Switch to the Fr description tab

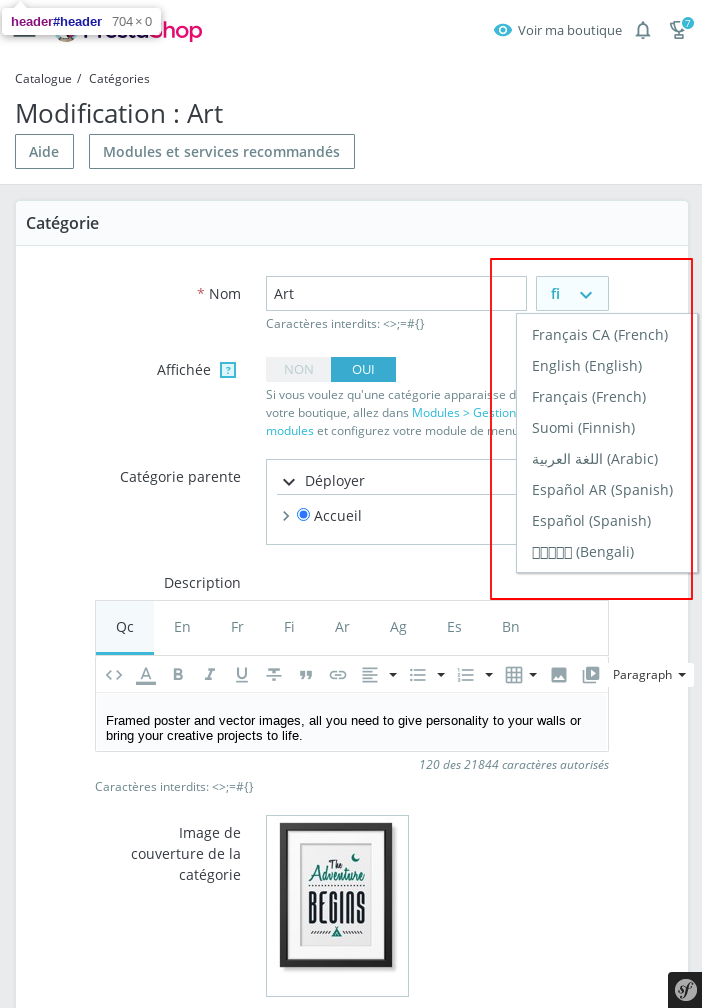(237, 627)
